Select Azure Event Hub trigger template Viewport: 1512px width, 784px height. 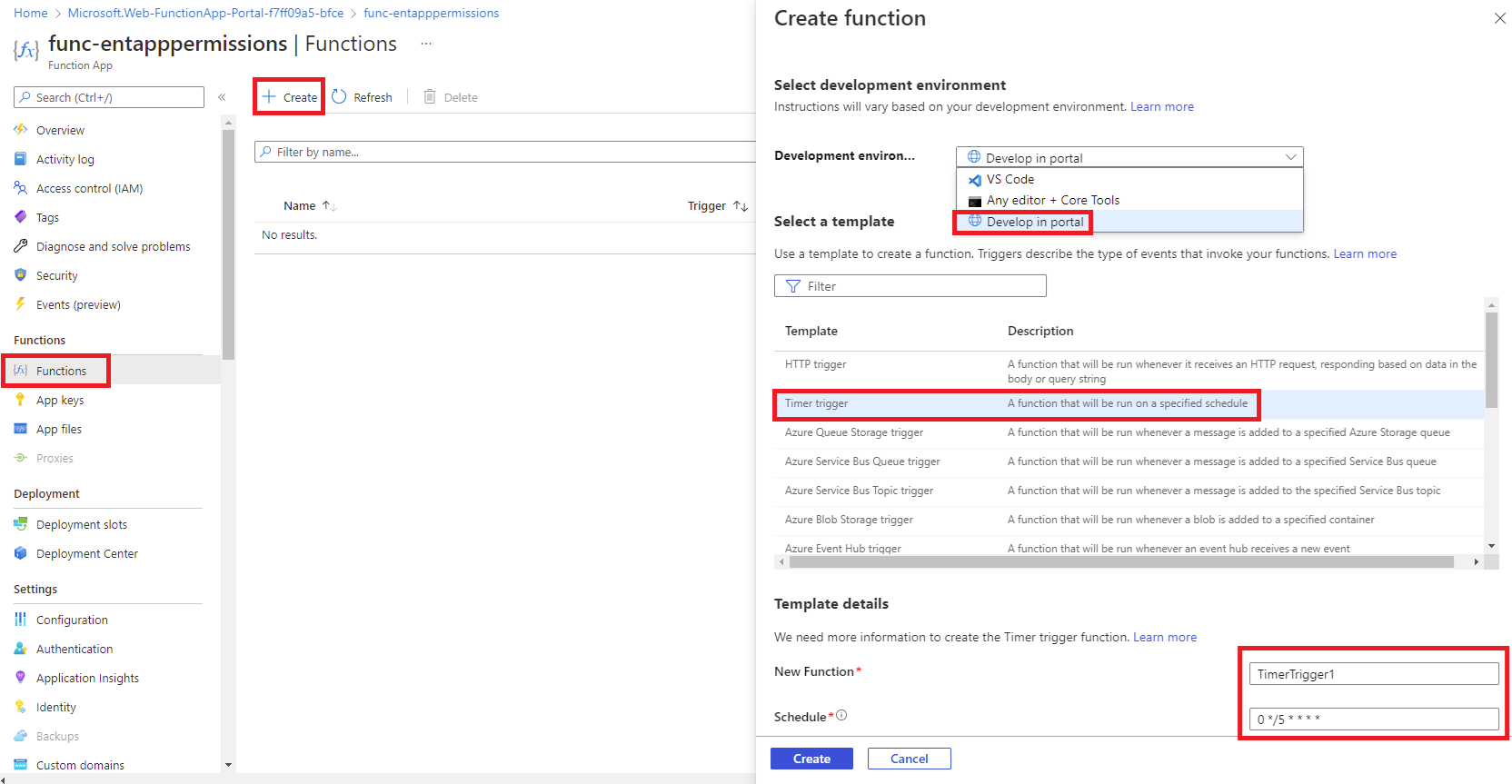click(x=1129, y=547)
